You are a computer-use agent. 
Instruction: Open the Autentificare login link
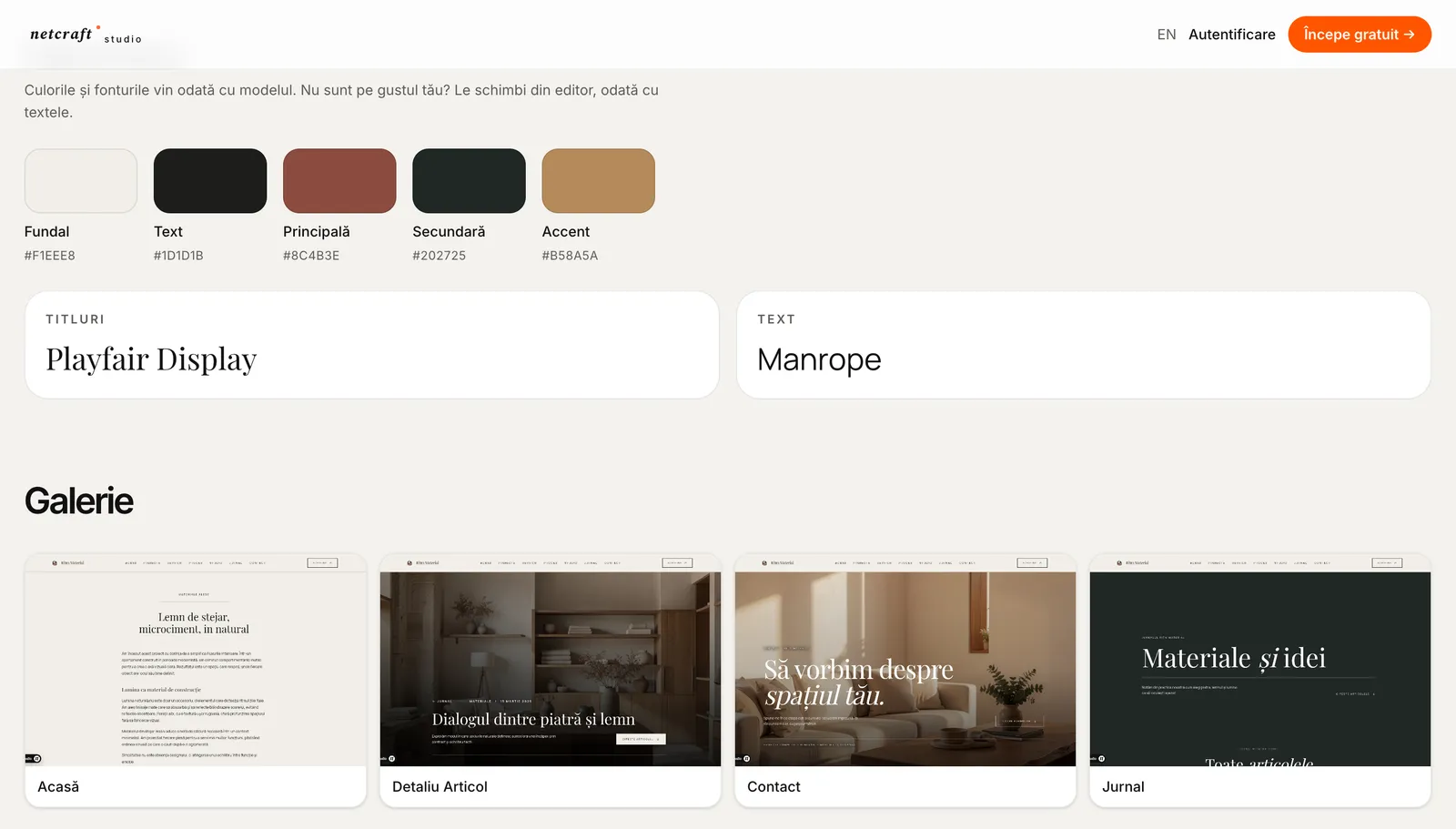click(1232, 35)
